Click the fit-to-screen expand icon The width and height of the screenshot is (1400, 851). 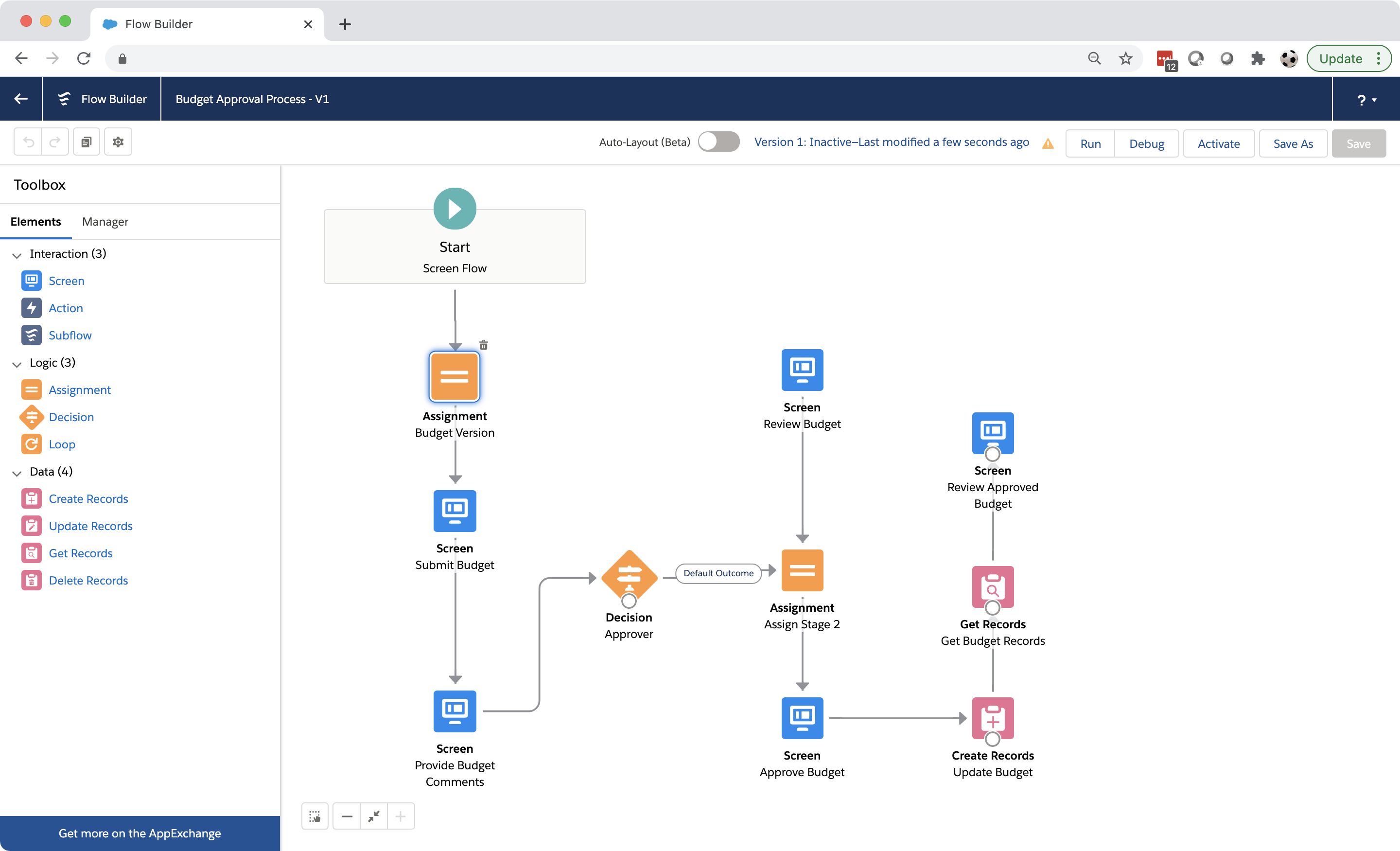tap(374, 817)
